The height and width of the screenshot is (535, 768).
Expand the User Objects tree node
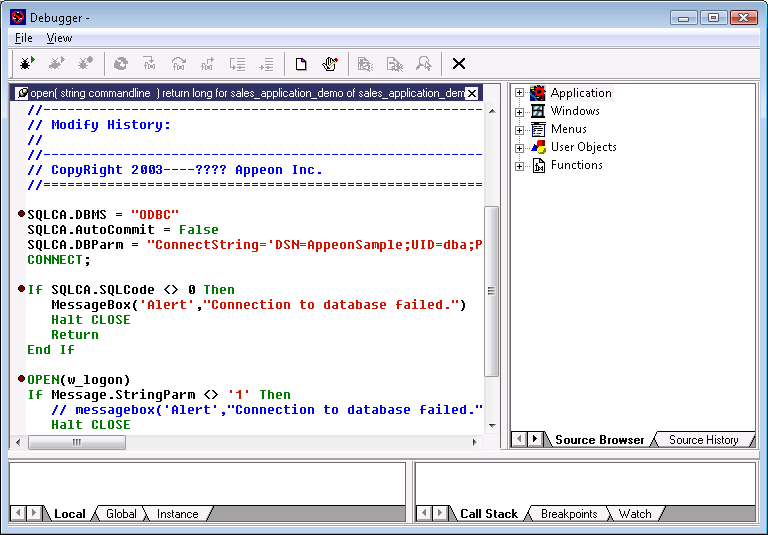click(x=519, y=148)
